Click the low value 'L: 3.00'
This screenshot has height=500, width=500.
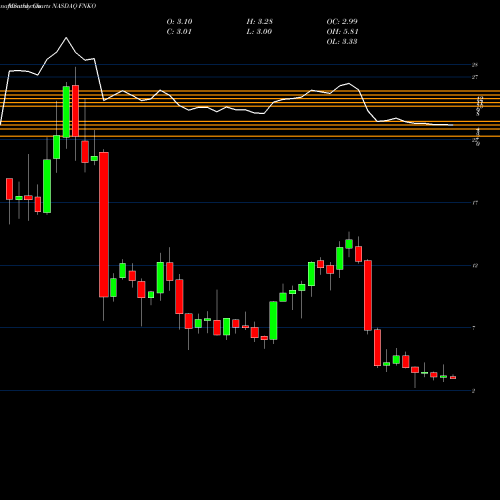[x=259, y=32]
